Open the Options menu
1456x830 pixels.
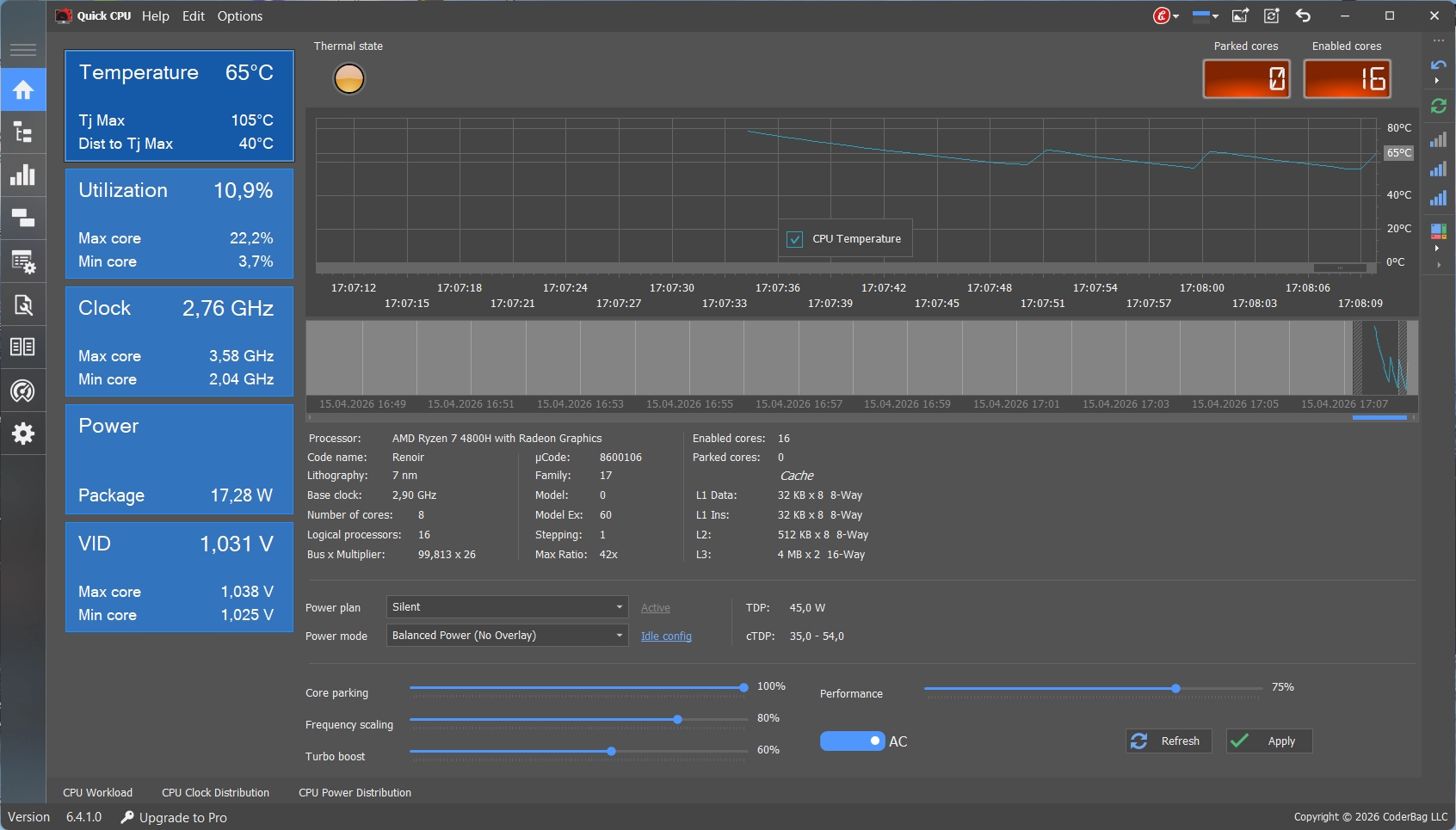[239, 16]
